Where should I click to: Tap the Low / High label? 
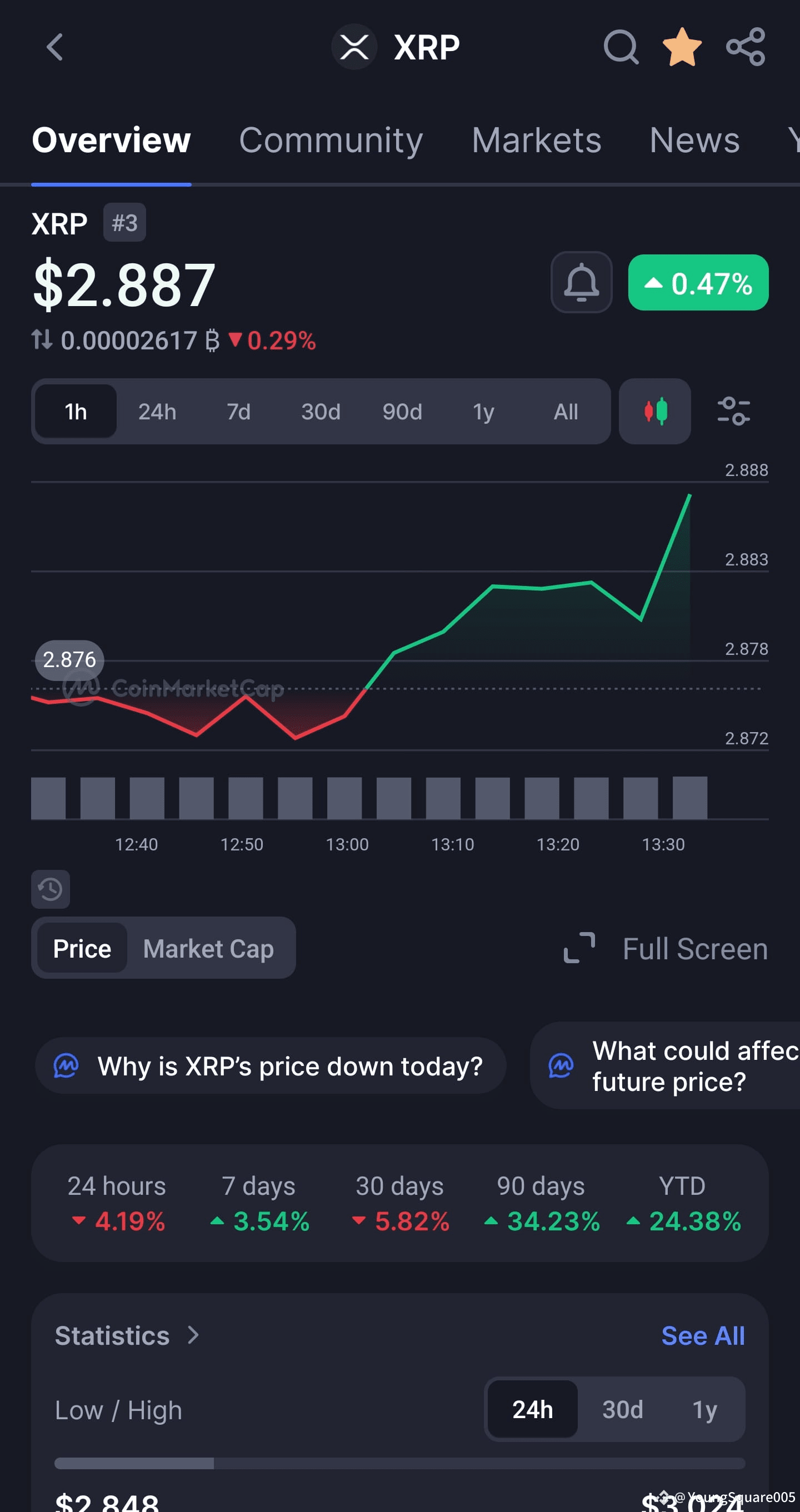[x=118, y=1410]
